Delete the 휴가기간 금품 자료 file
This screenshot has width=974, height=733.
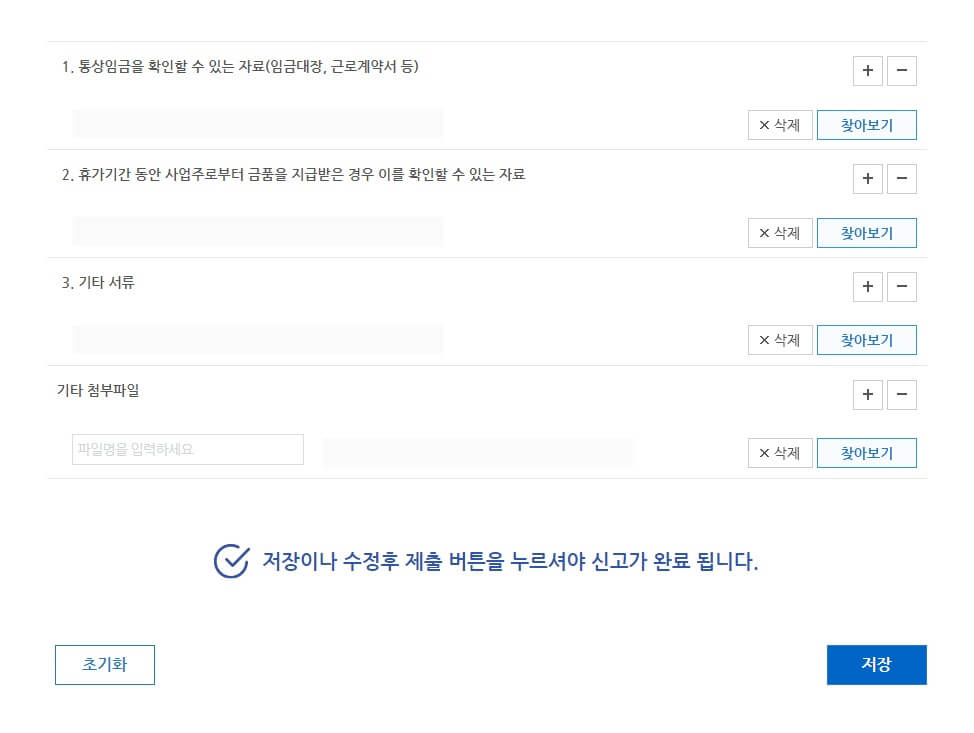tap(780, 233)
